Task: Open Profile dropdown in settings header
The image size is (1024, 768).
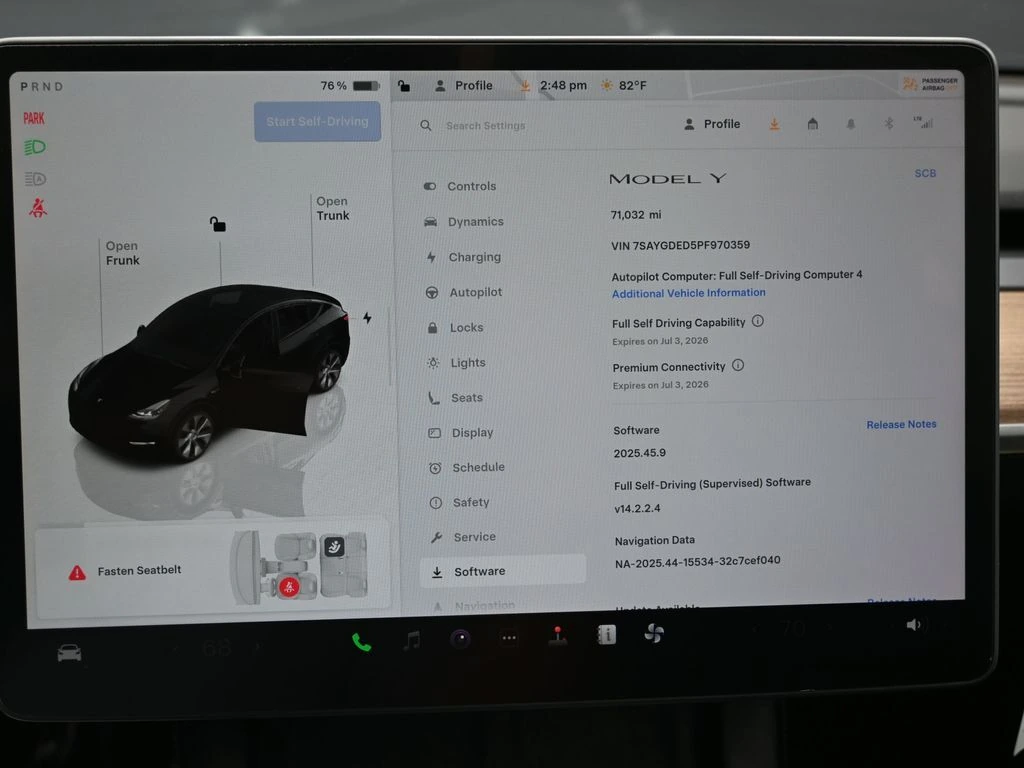Action: [712, 124]
